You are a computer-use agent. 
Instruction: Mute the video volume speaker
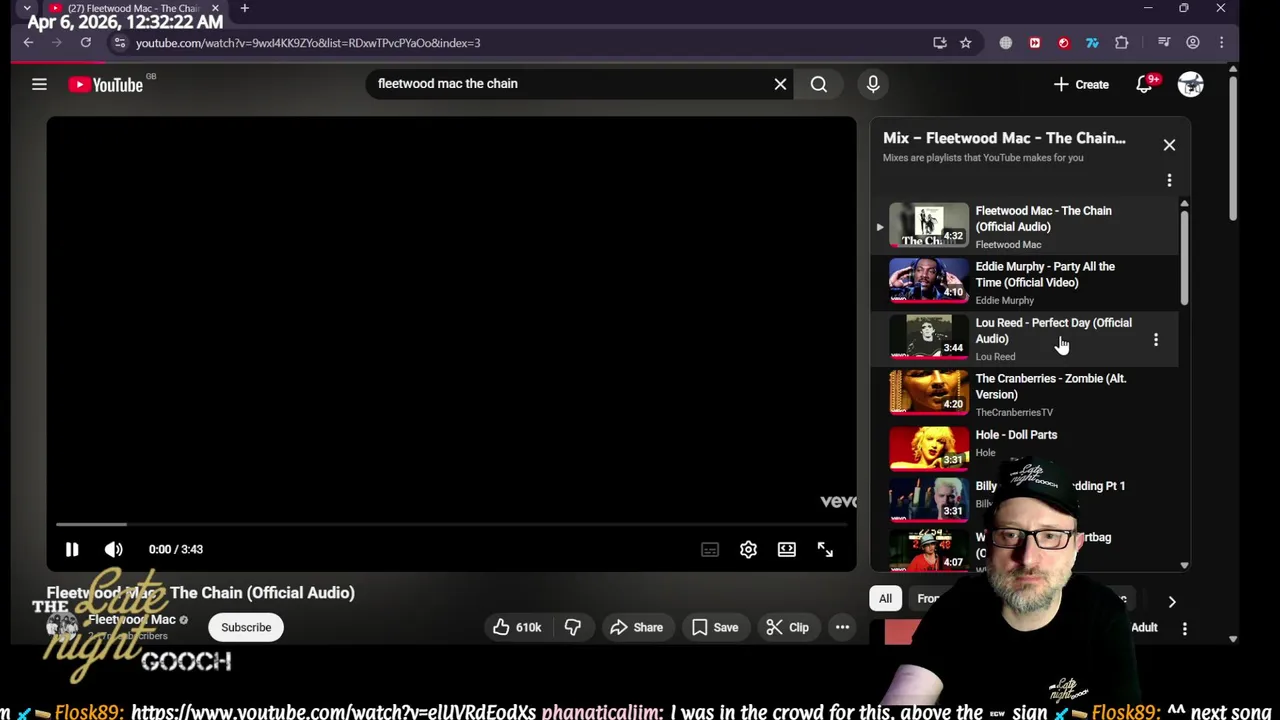point(114,549)
